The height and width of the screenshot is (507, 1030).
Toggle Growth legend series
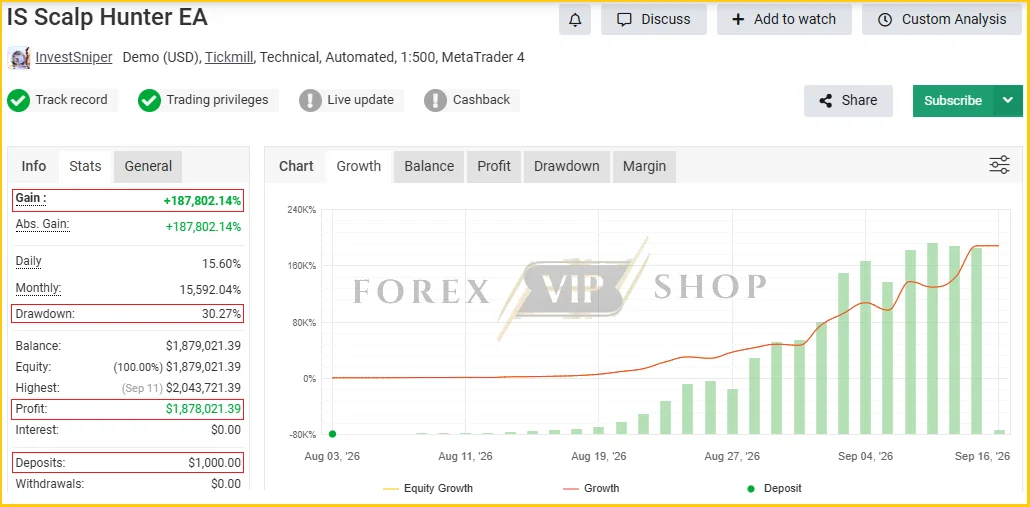[591, 489]
